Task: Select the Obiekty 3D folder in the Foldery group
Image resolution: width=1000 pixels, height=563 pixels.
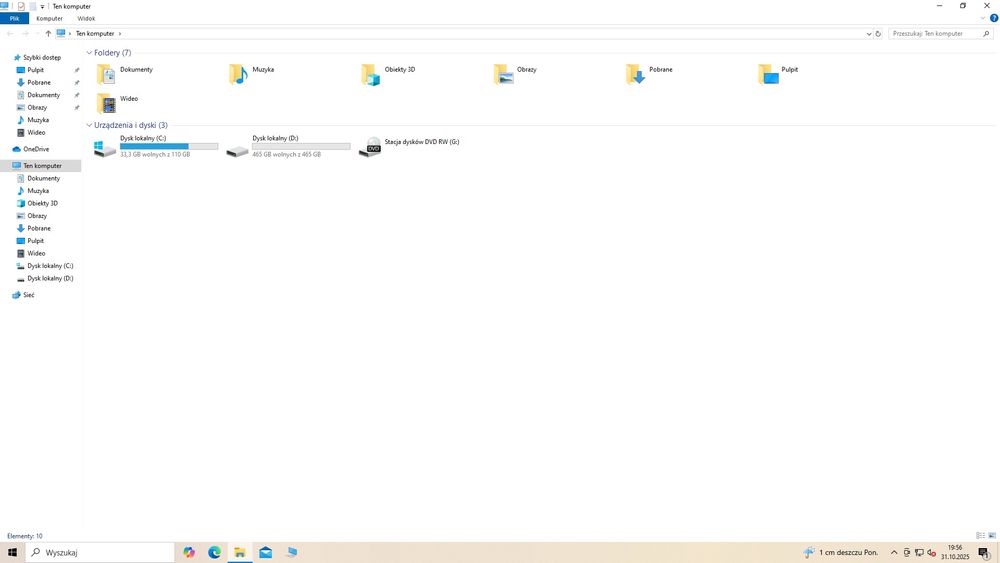Action: pos(388,73)
